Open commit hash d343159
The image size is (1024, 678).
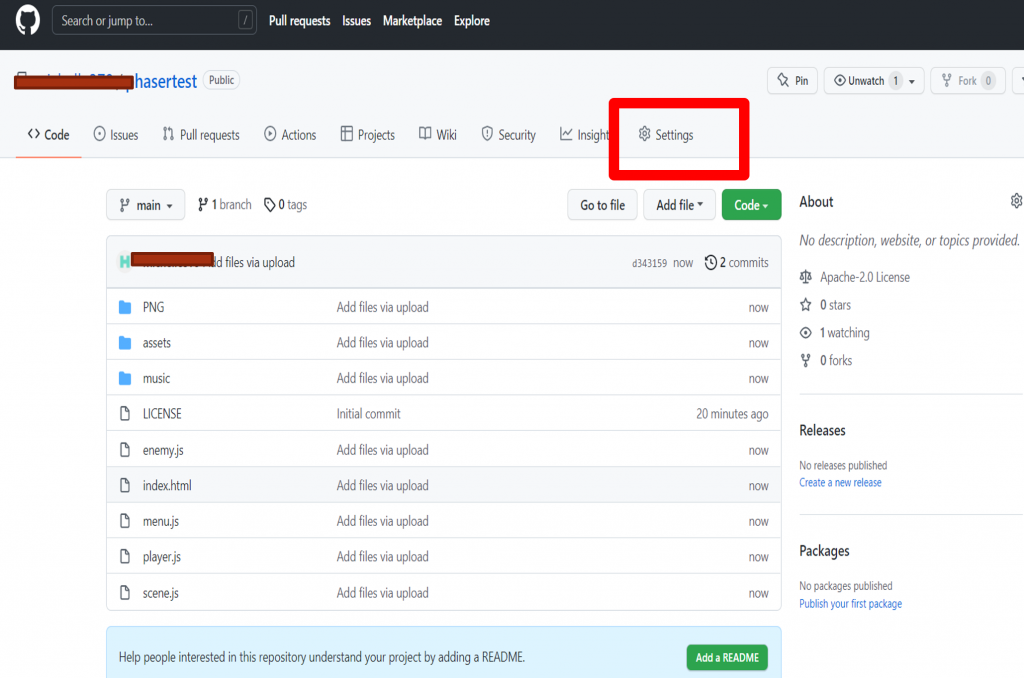point(649,263)
